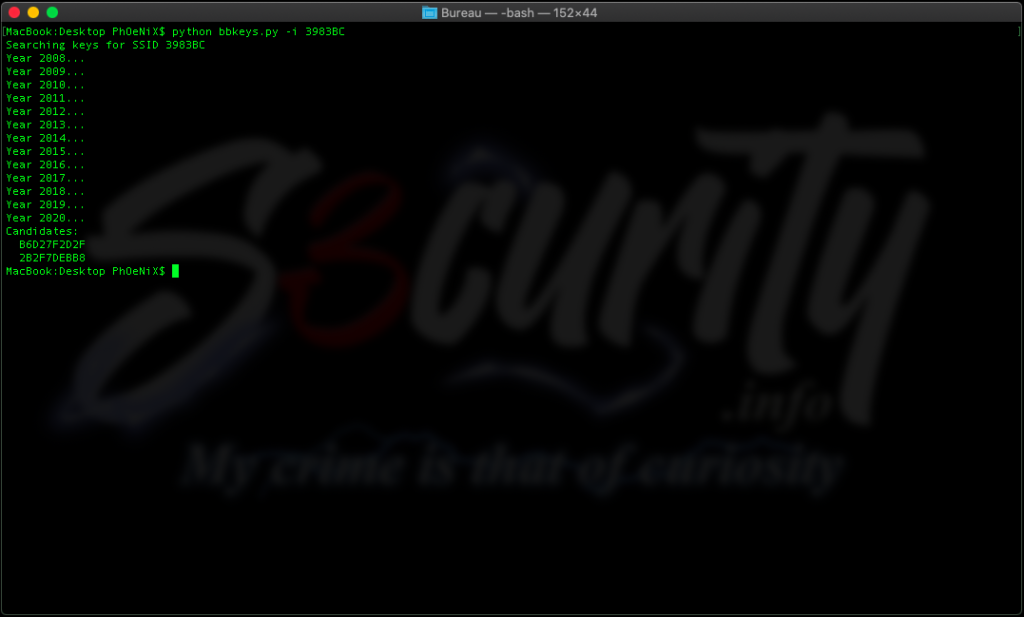
Task: Select the 'Year 2016...' output line
Action: pyautogui.click(x=45, y=165)
